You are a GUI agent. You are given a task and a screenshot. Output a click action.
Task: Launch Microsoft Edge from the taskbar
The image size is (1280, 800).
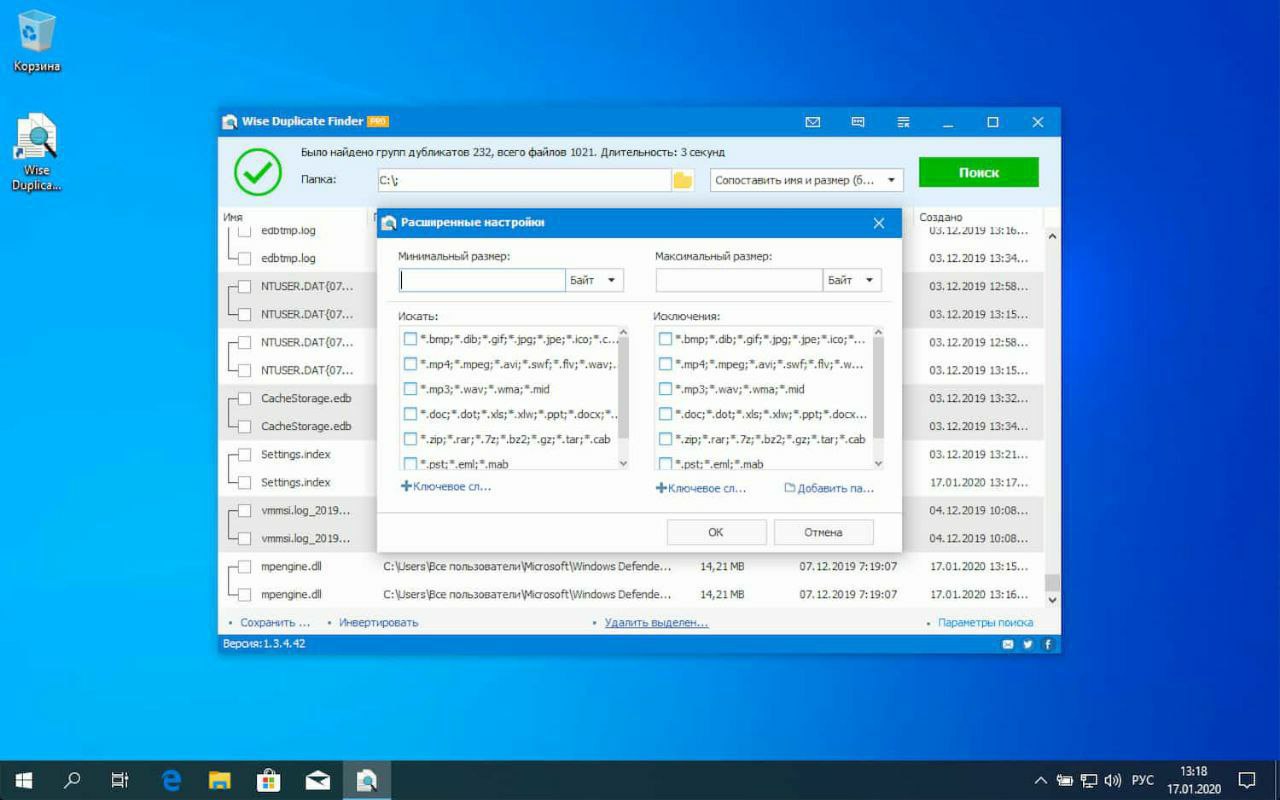(172, 780)
